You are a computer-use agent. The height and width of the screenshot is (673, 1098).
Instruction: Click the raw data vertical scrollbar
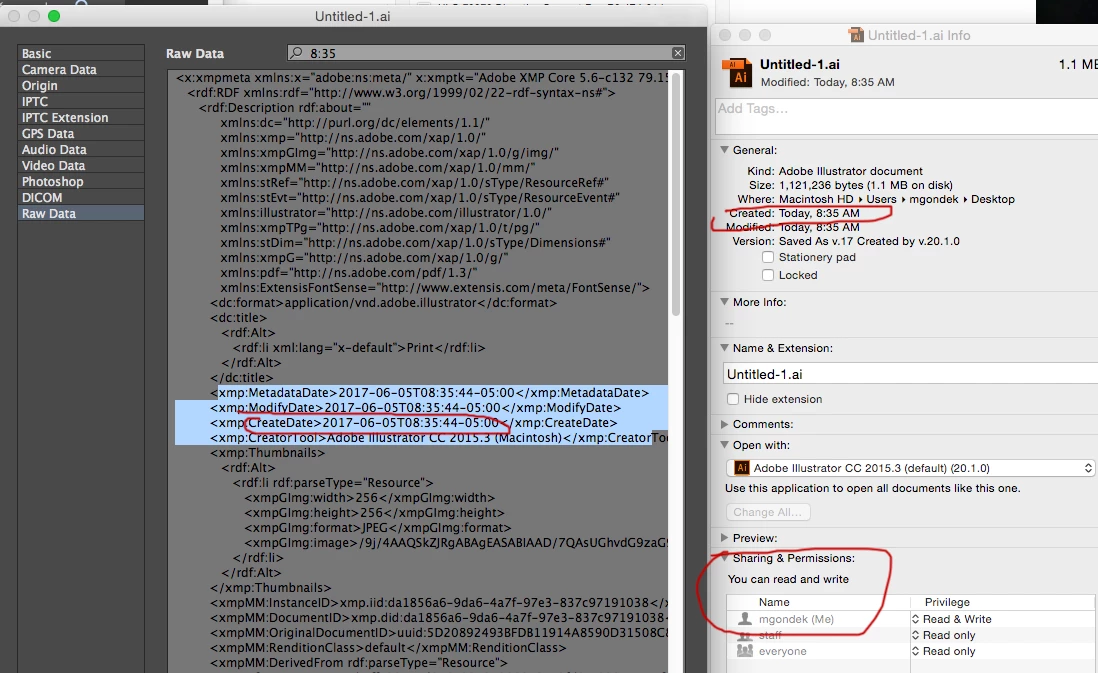point(676,196)
